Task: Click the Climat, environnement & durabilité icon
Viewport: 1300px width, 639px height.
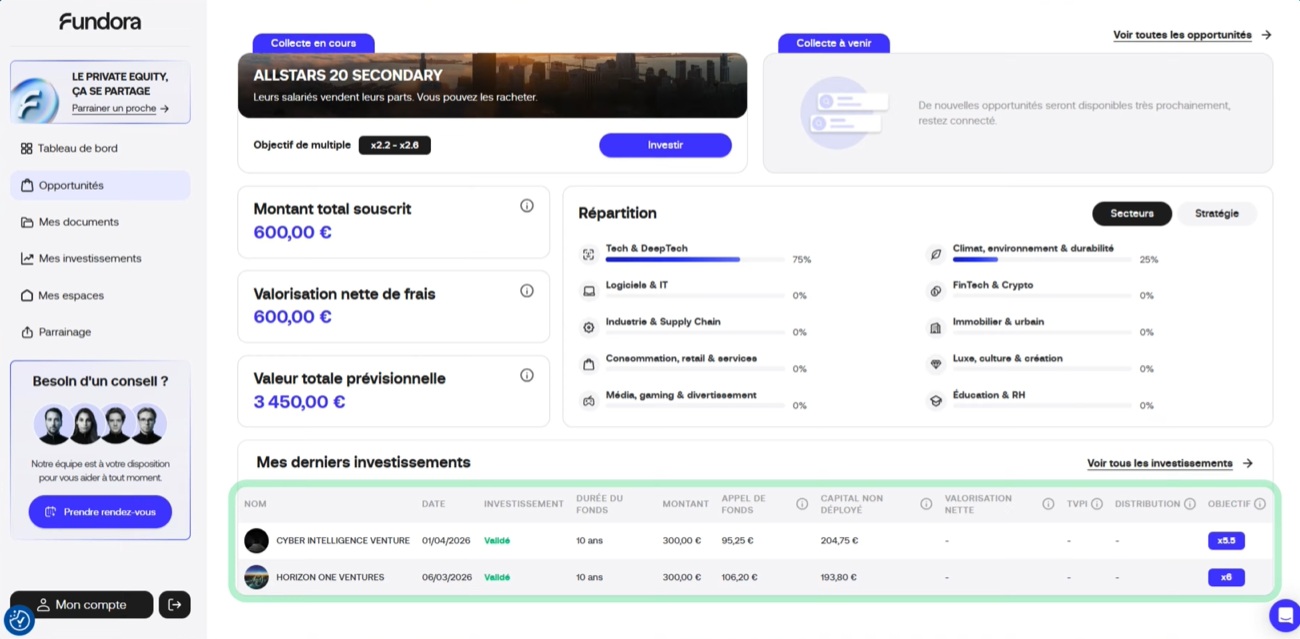Action: pyautogui.click(x=936, y=255)
